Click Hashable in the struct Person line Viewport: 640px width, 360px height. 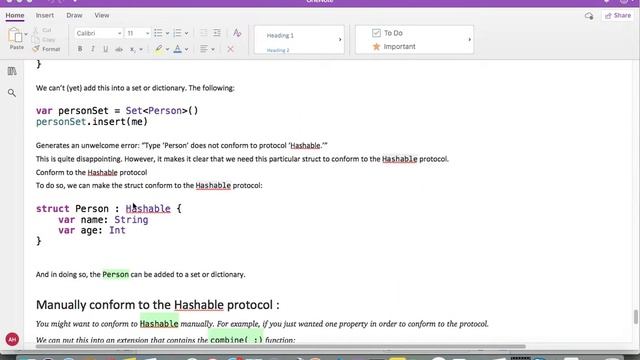tap(148, 209)
